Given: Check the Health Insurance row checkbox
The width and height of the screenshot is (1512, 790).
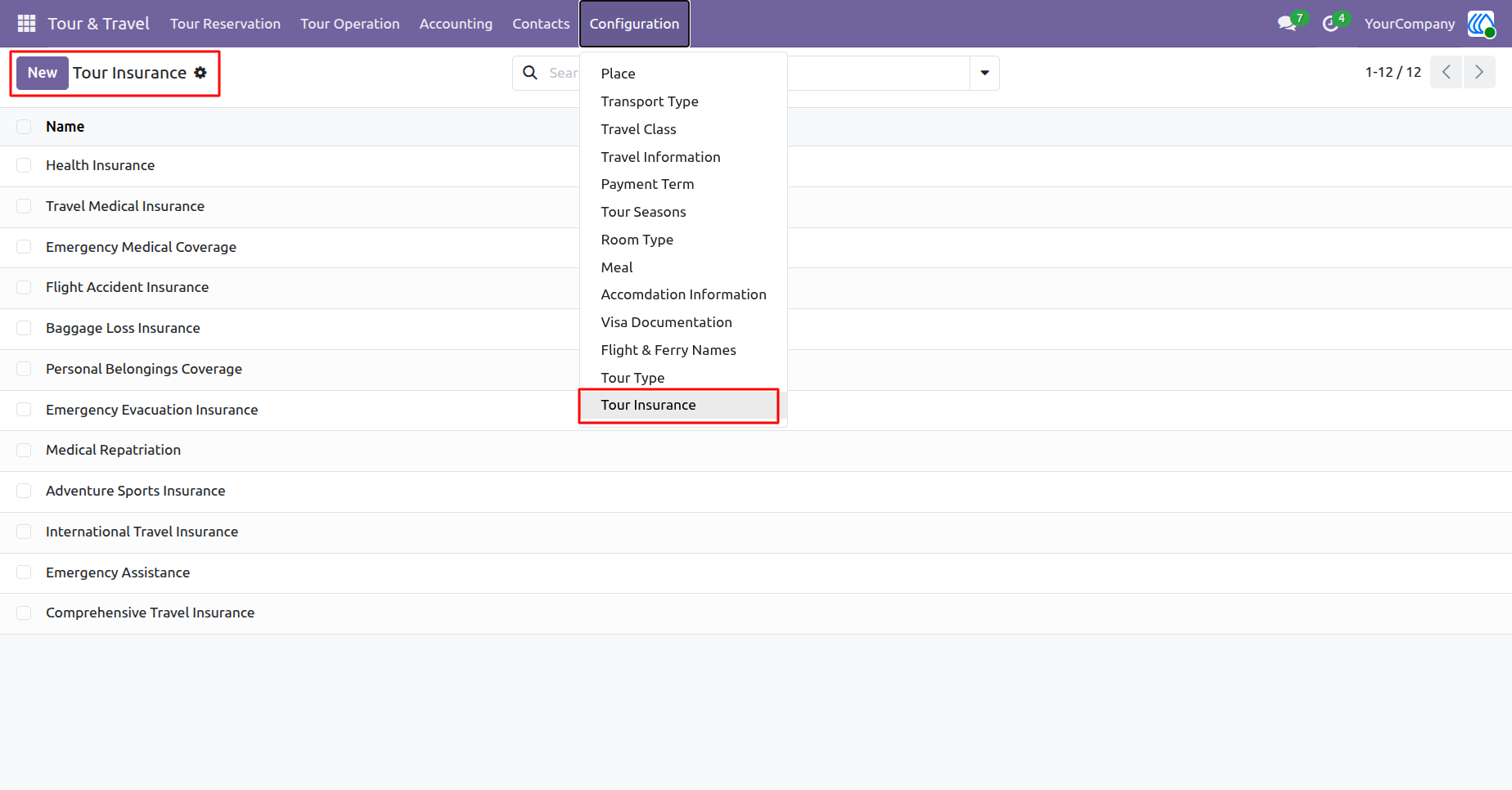Looking at the screenshot, I should coord(24,165).
